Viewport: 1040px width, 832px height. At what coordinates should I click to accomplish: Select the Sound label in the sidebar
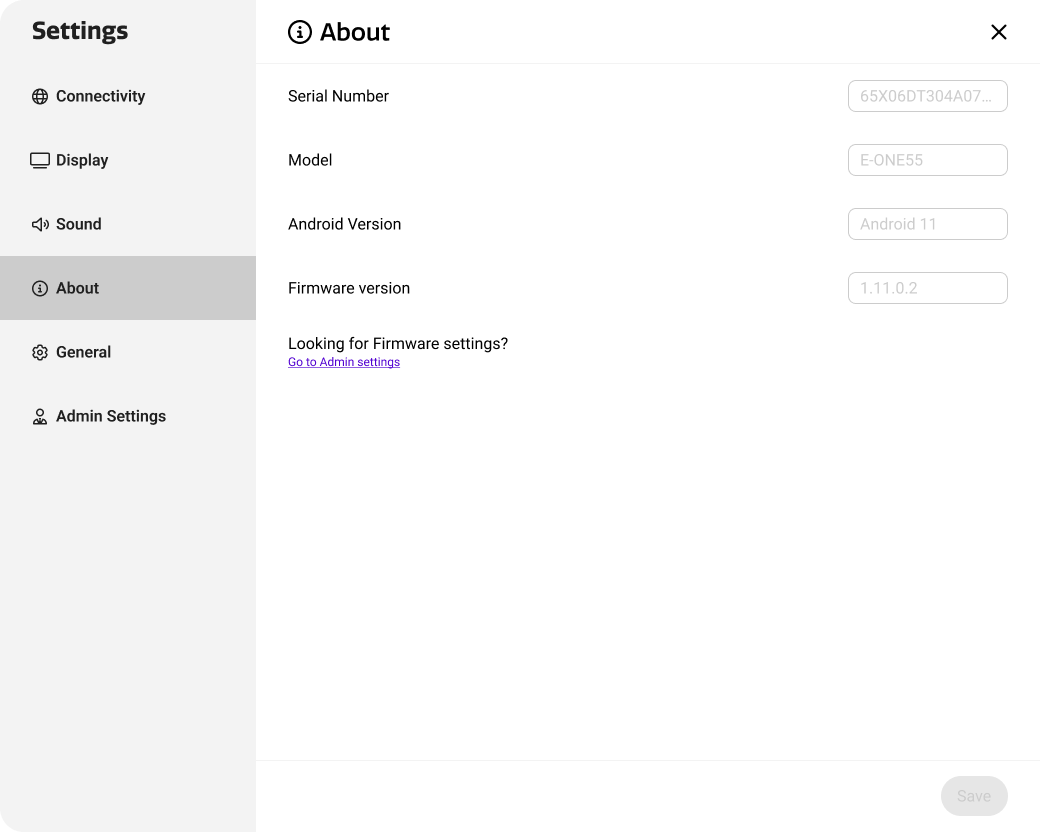click(79, 224)
